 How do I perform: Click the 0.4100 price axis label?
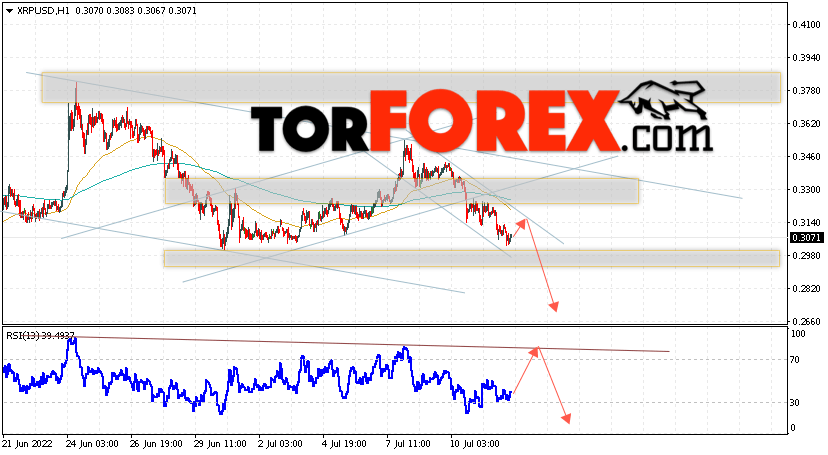point(806,24)
